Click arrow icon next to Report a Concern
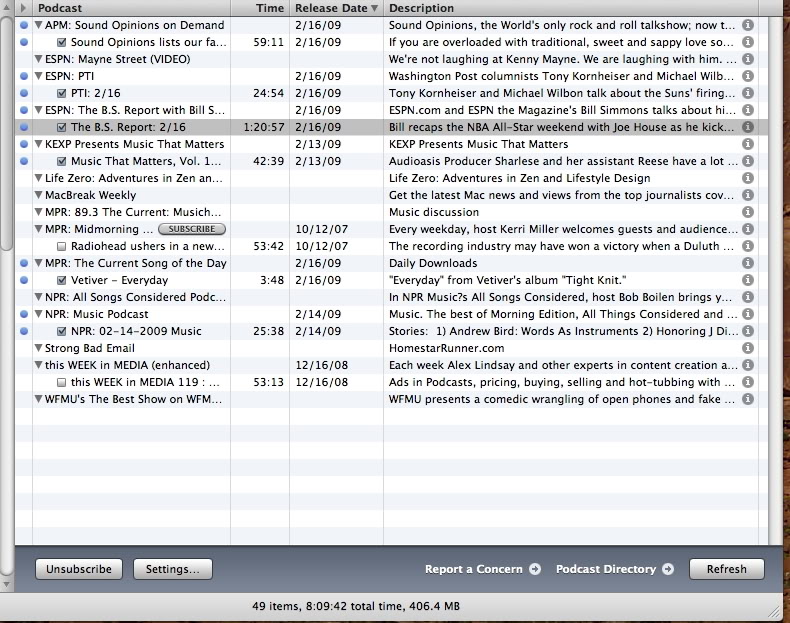The image size is (790, 623). 535,569
